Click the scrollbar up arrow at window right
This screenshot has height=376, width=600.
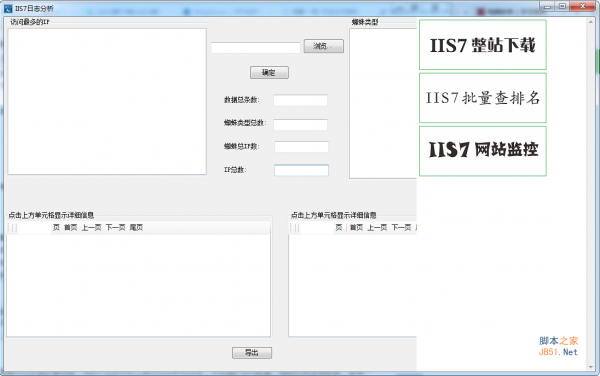coord(592,23)
